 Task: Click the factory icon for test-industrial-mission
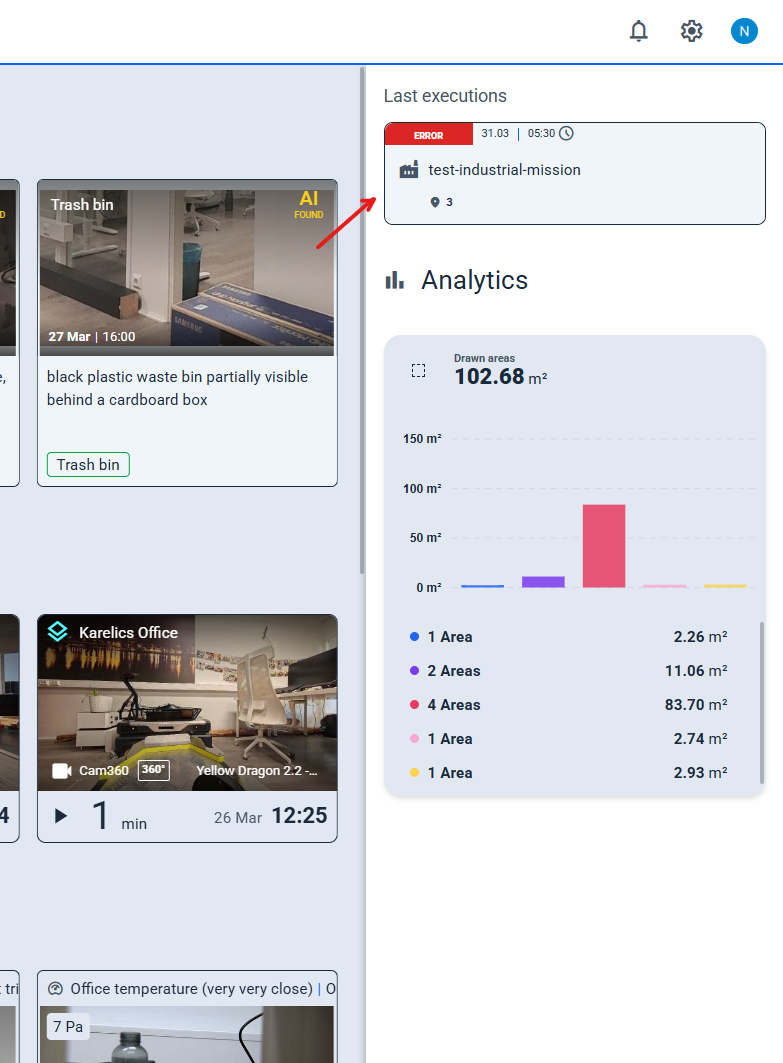pos(409,170)
